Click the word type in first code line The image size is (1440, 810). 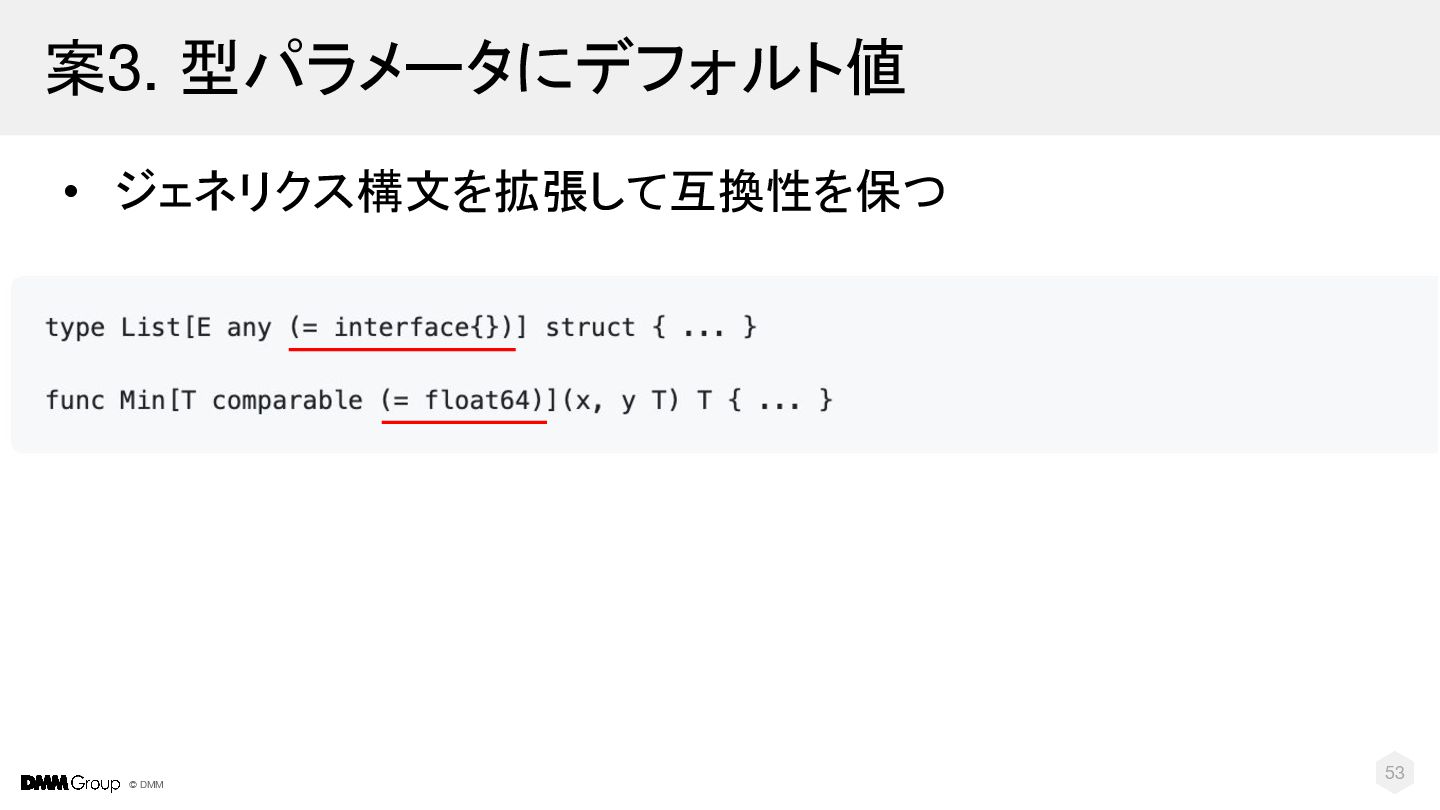(x=75, y=329)
